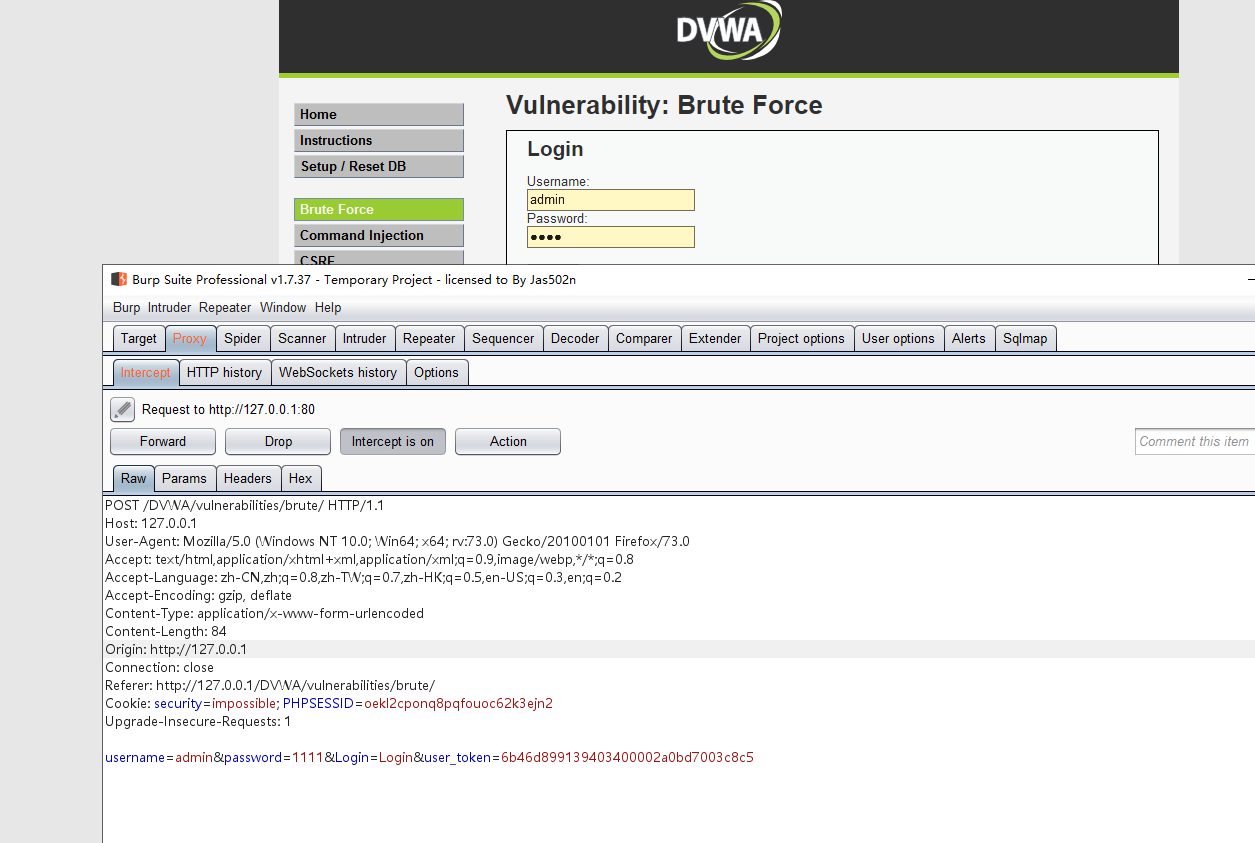The width and height of the screenshot is (1255, 843).
Task: Open the HTTP history sub-tab
Action: click(224, 372)
